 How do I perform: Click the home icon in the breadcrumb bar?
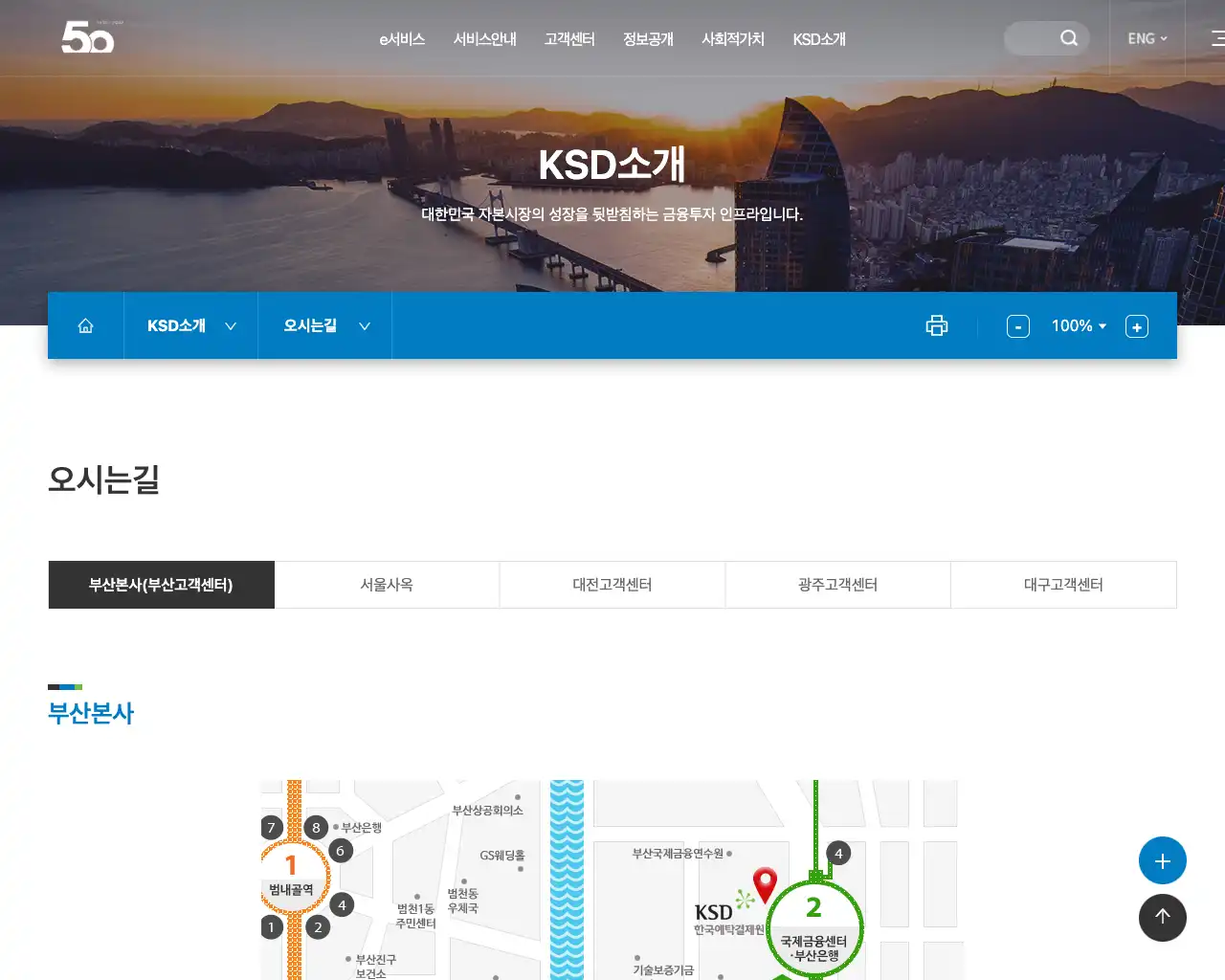pyautogui.click(x=85, y=325)
